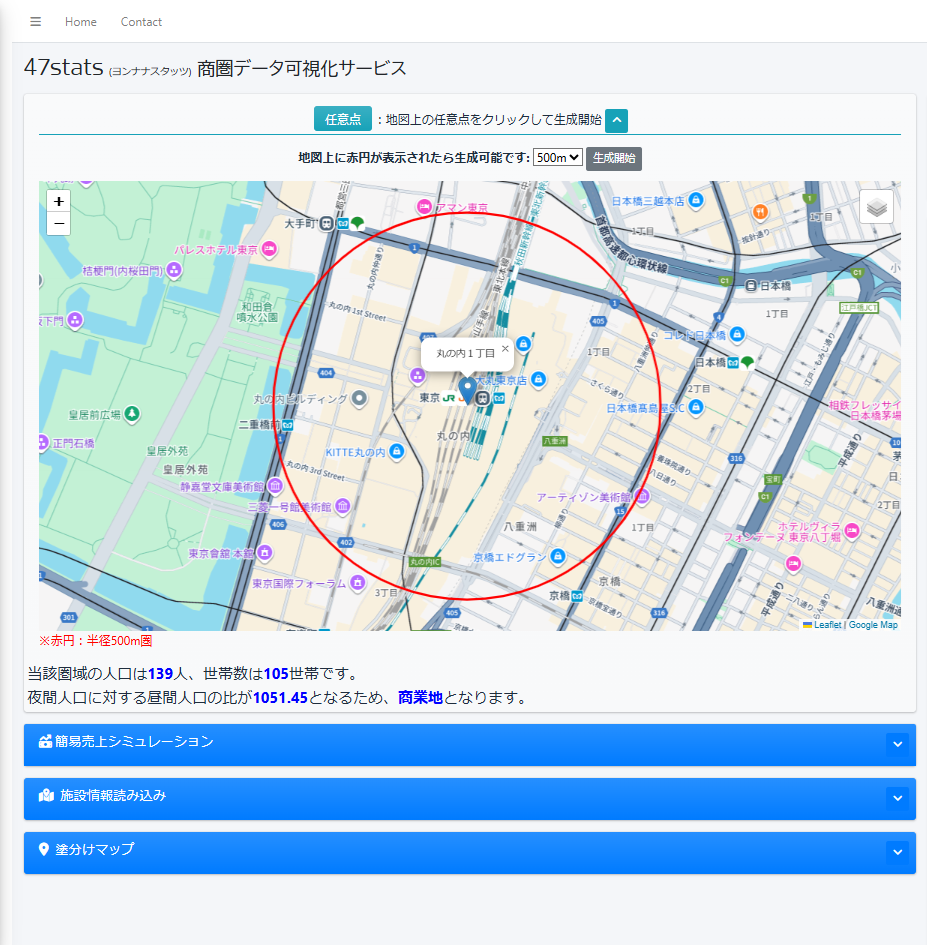The width and height of the screenshot is (927, 945).
Task: Click the 京橋エドグラン shopping icon
Action: coord(558,556)
